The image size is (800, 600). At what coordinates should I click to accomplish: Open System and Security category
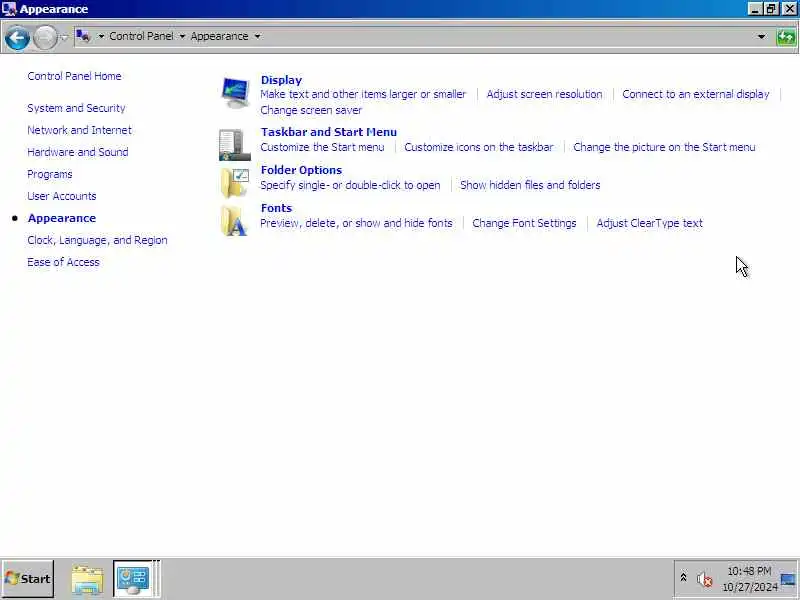point(76,108)
